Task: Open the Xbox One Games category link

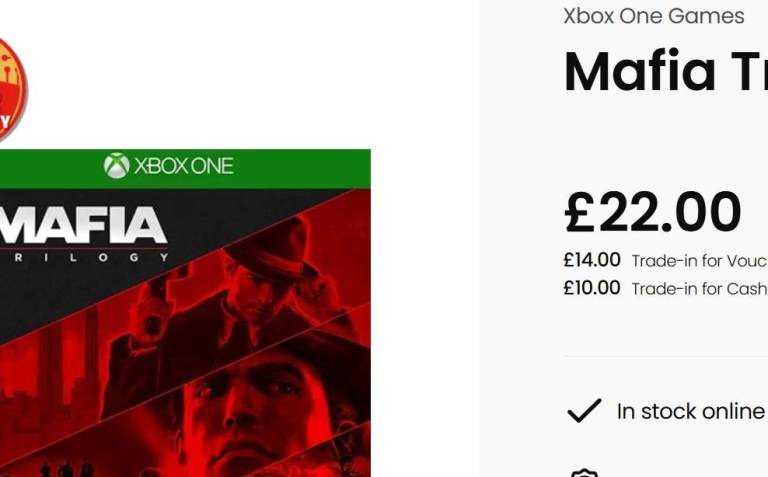Action: click(x=654, y=16)
